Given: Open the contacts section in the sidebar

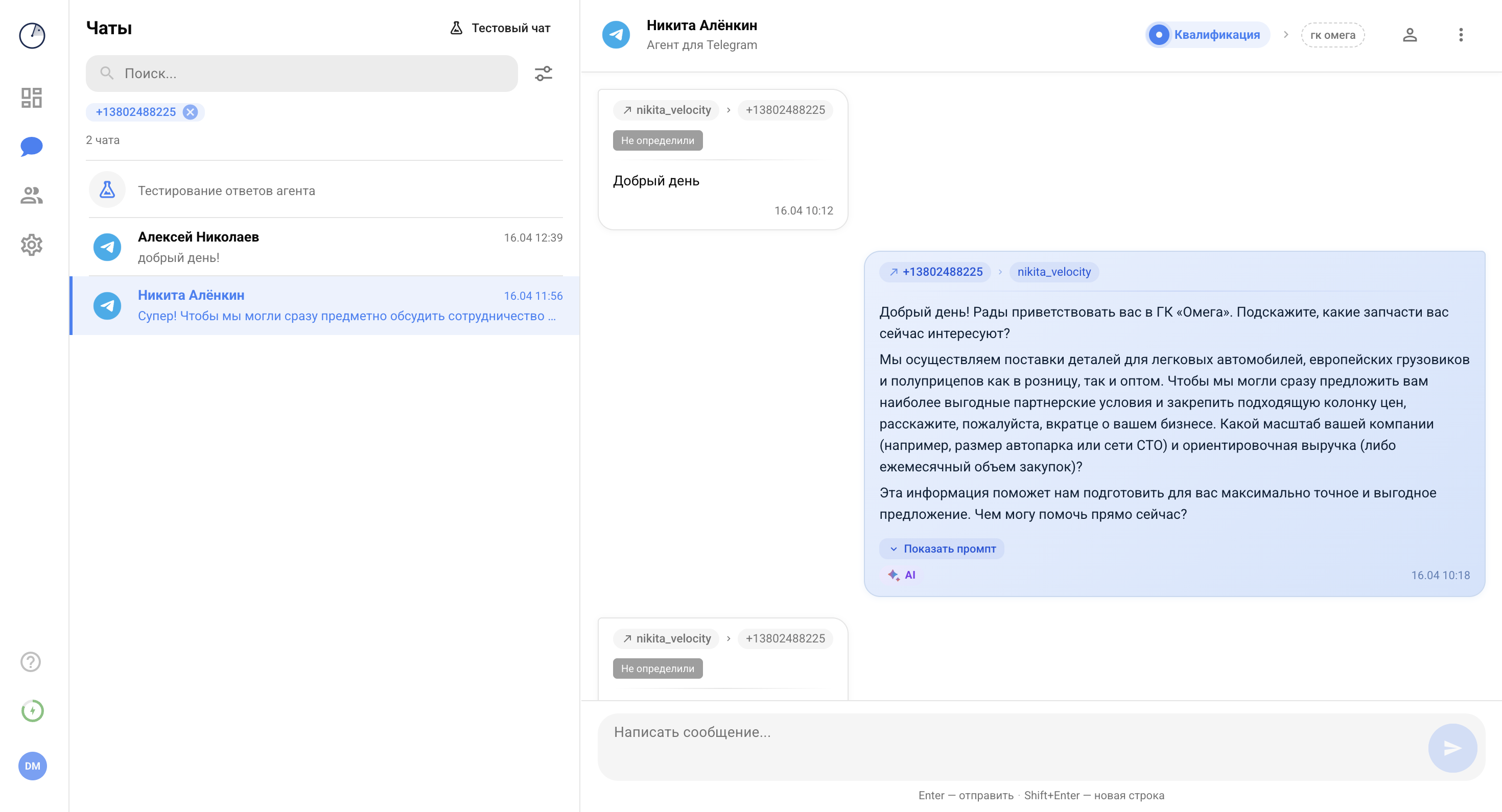Looking at the screenshot, I should [x=32, y=195].
